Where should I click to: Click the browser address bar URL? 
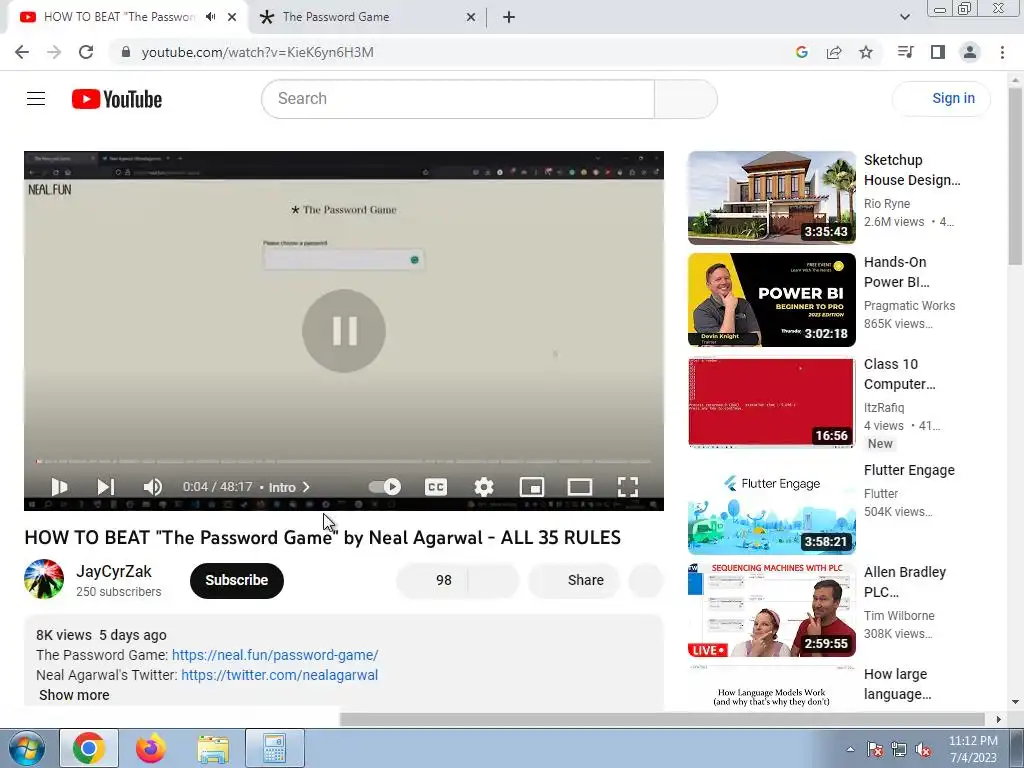(257, 52)
